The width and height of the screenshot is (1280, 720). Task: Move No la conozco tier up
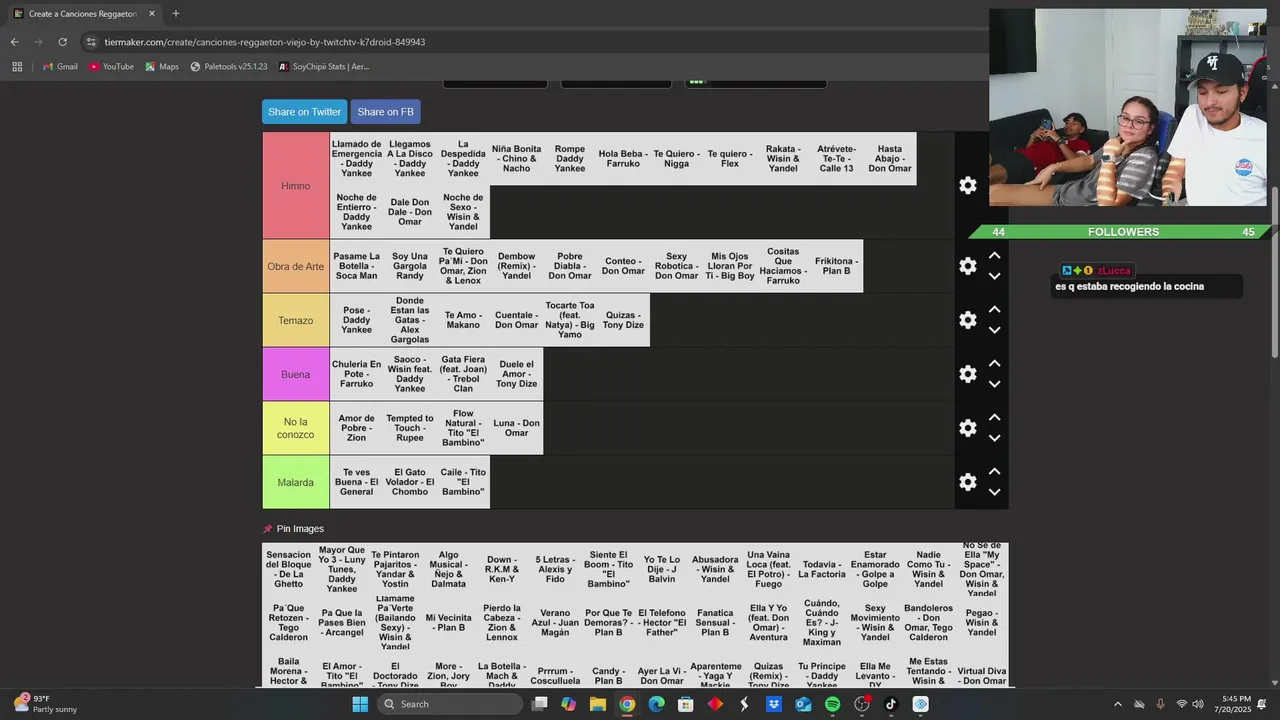[994, 418]
